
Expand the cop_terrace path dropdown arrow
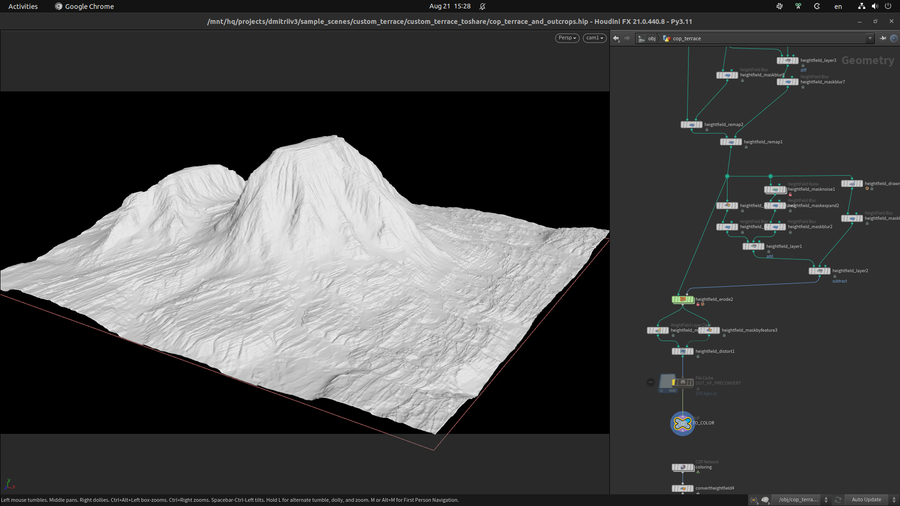point(869,38)
